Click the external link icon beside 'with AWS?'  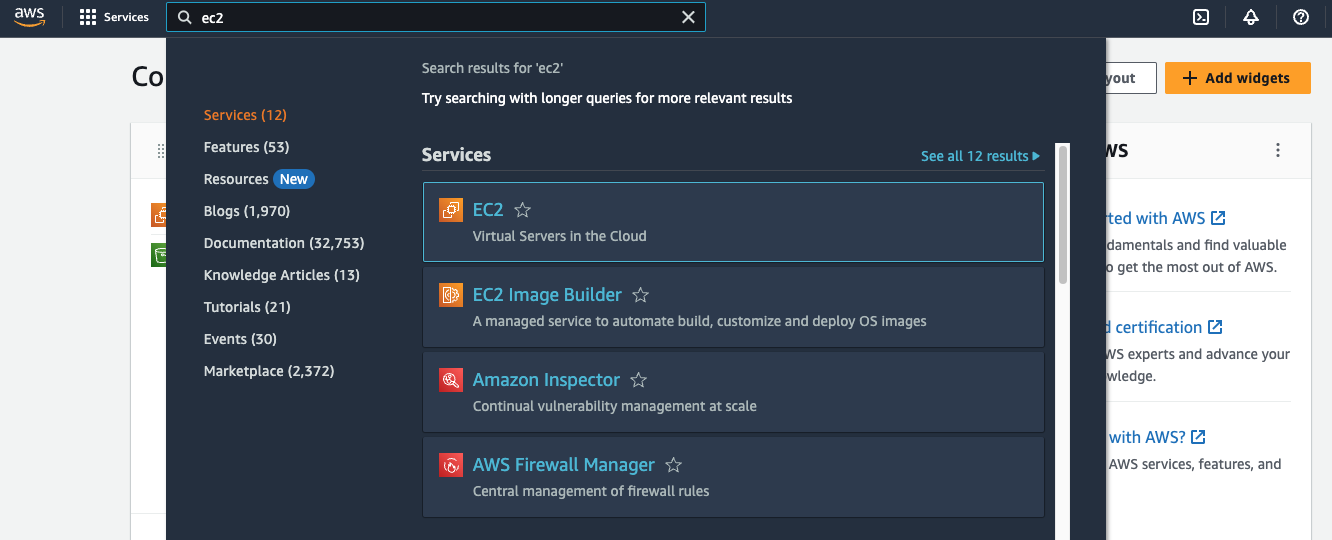(x=1198, y=437)
